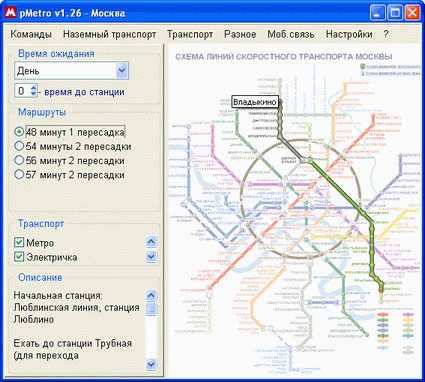
Task: Open the Наземный транспорт menu
Action: pos(110,34)
